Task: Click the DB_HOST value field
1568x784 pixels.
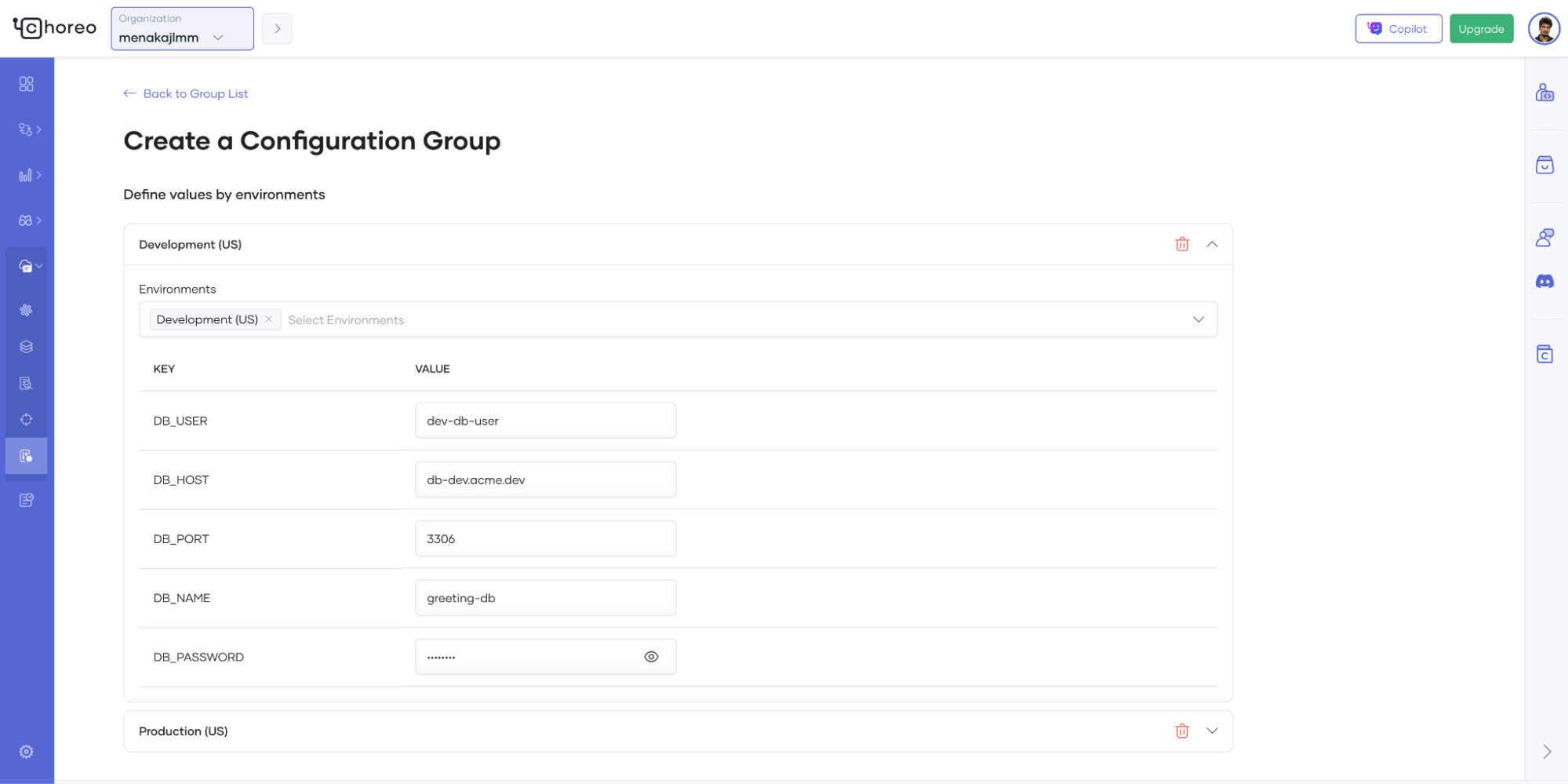Action: pyautogui.click(x=545, y=480)
